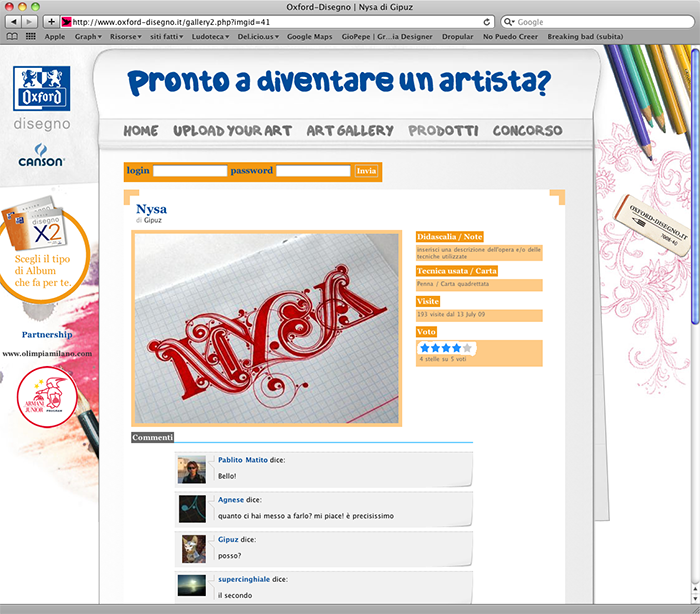Open supercinghiale's profile link
This screenshot has width=700, height=614.
[x=244, y=579]
